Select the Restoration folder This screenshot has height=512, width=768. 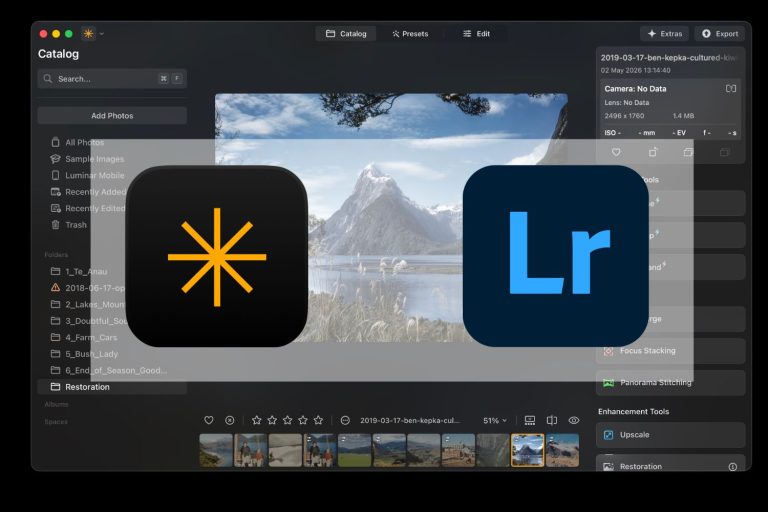tap(112, 387)
